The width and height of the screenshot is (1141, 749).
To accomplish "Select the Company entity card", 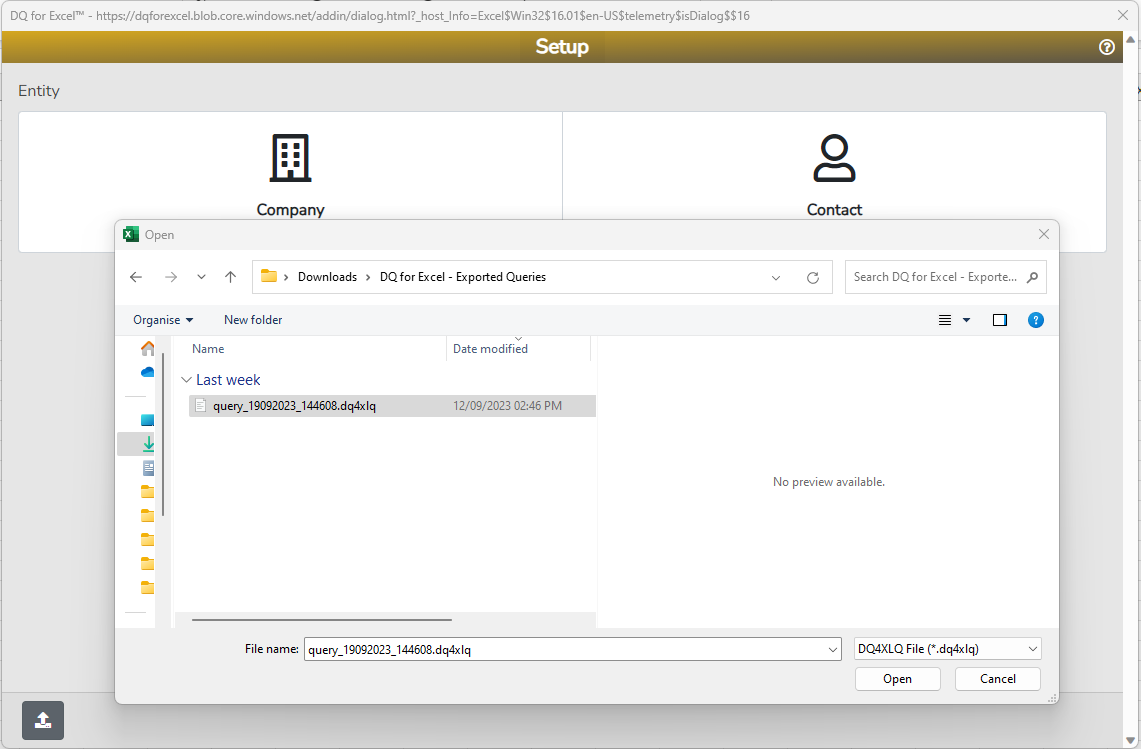I will pyautogui.click(x=290, y=181).
